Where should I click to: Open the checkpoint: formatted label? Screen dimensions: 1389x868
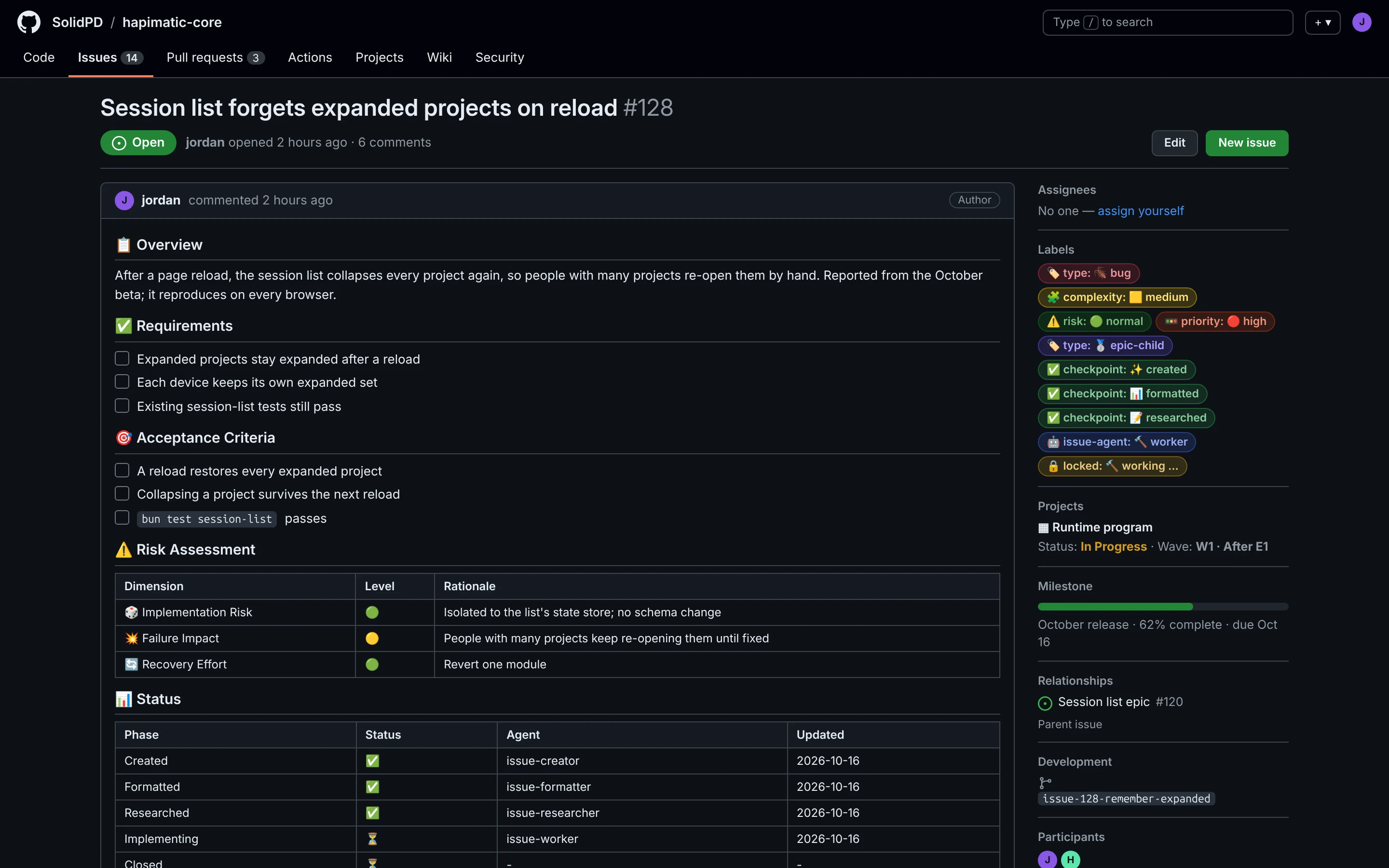1122,394
